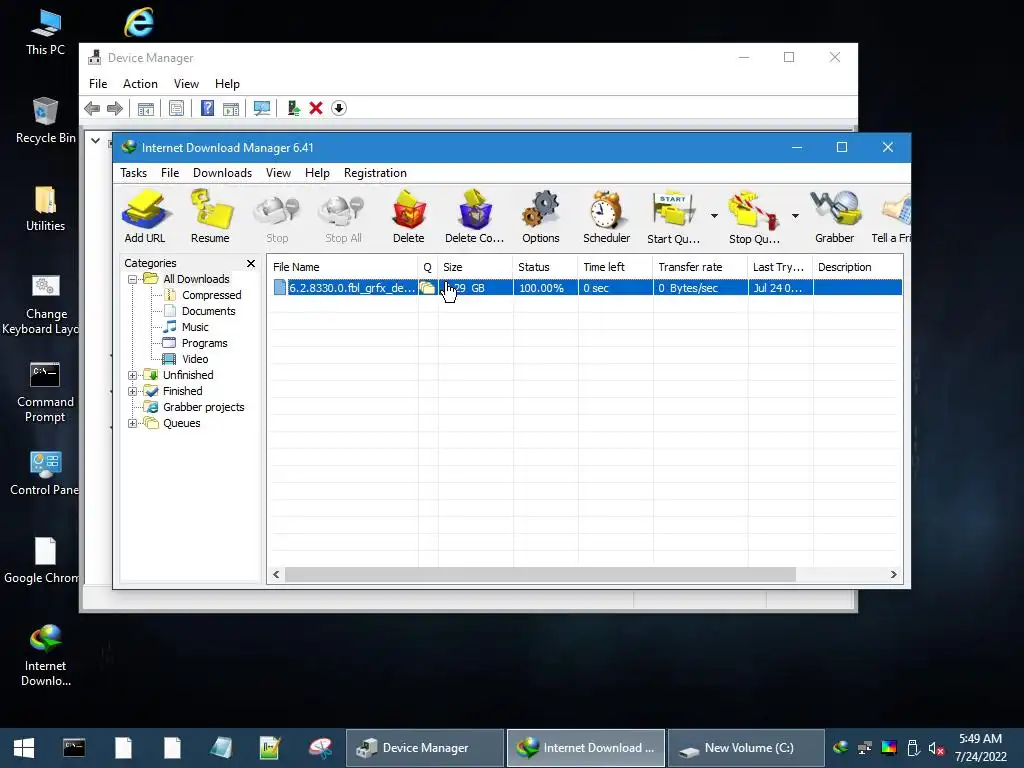Image resolution: width=1024 pixels, height=768 pixels.
Task: Click the download list scroll right arrow
Action: coord(893,575)
